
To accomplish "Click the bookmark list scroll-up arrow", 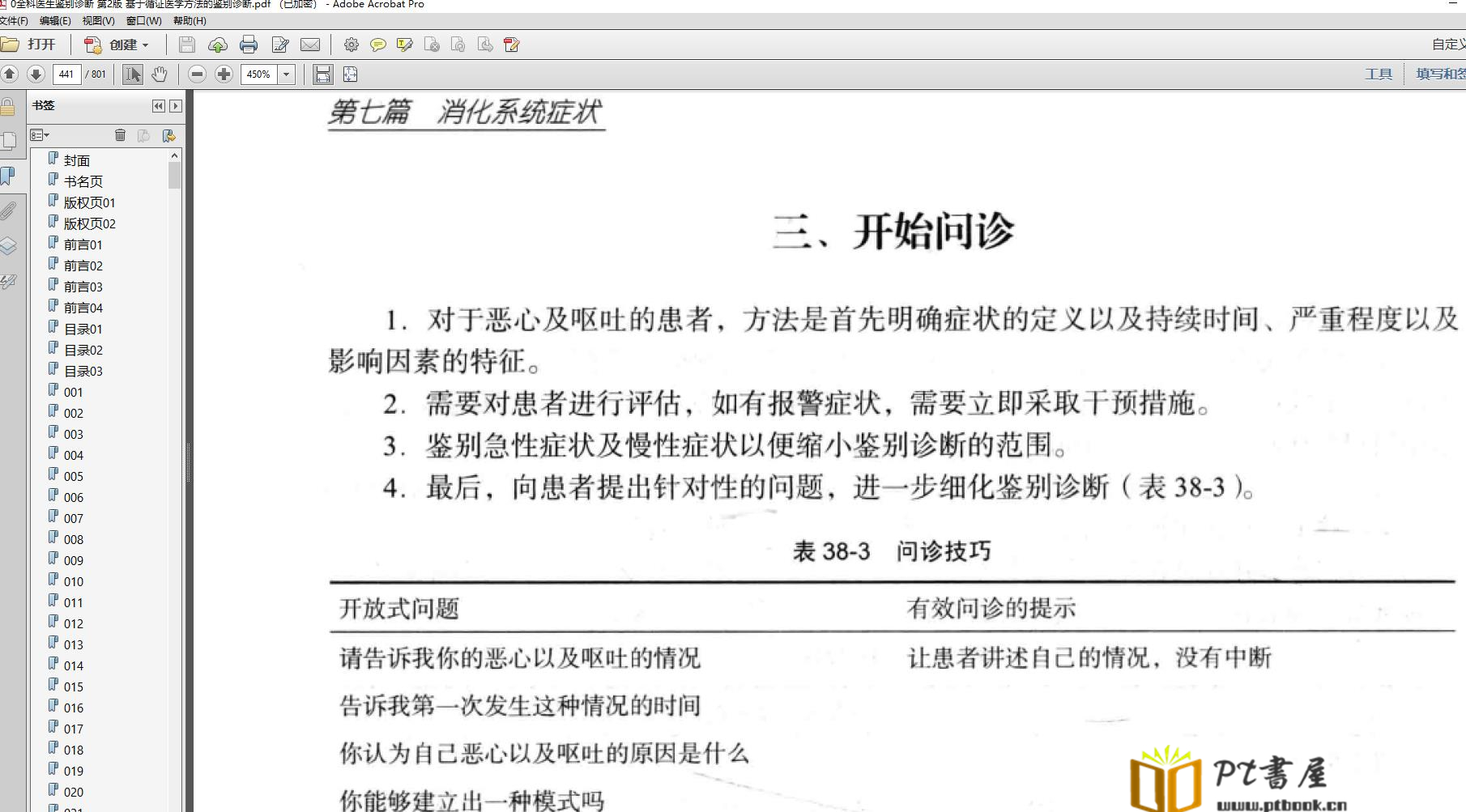I will click(x=174, y=155).
